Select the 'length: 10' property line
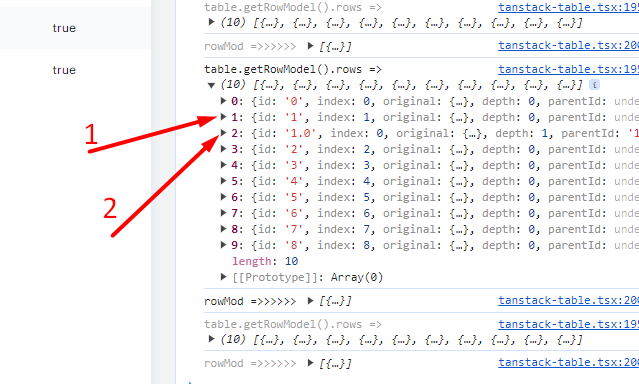This screenshot has height=384, width=639. (265, 261)
